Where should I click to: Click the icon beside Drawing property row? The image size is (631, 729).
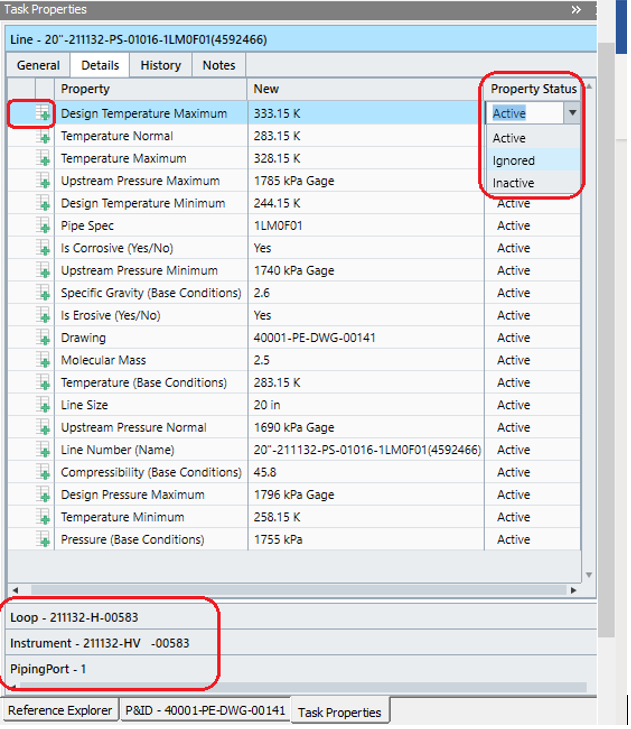click(43, 338)
